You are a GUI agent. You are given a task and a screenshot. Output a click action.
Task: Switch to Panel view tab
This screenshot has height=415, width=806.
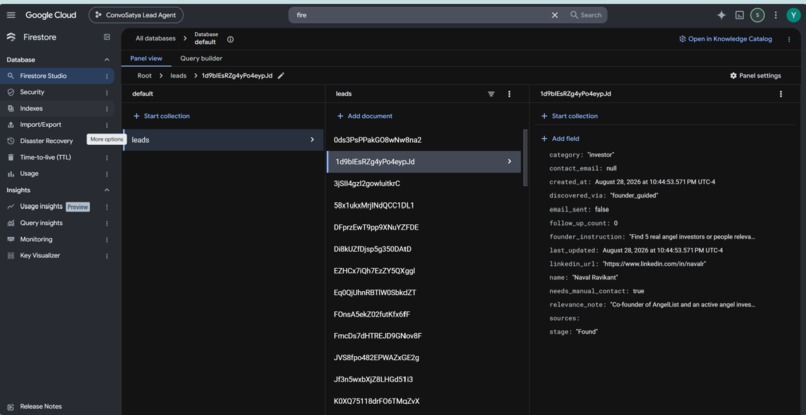point(146,59)
